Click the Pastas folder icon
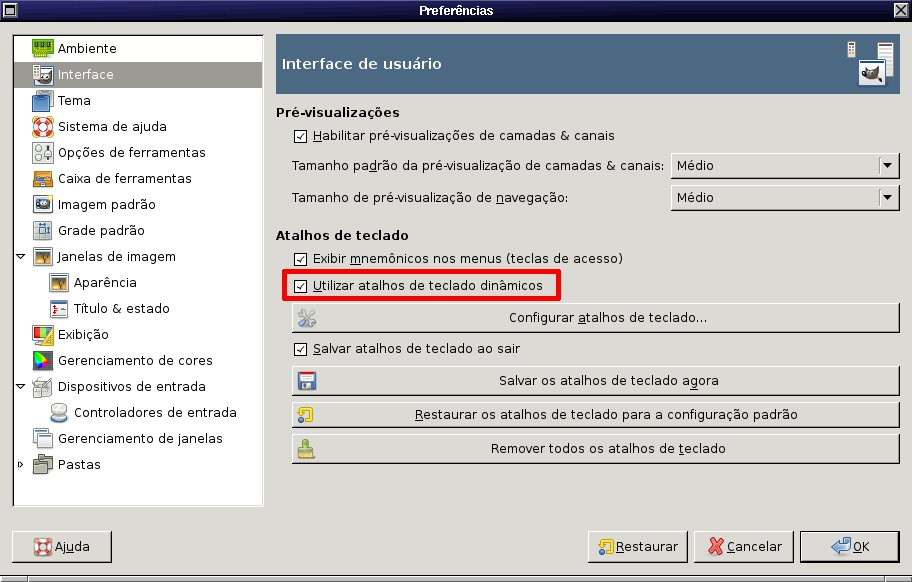Image resolution: width=912 pixels, height=582 pixels. [42, 465]
